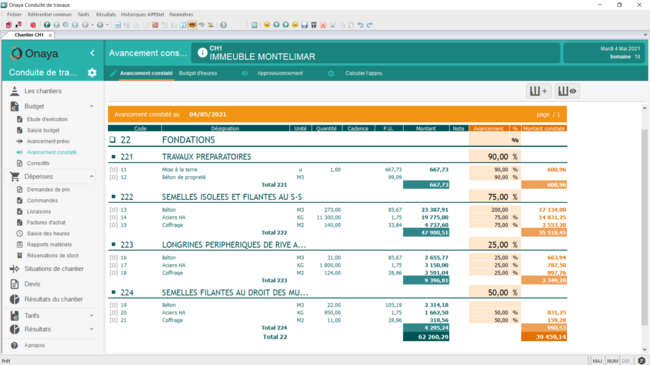
Task: Open Les chantiers in the sidebar
Action: pyautogui.click(x=43, y=91)
